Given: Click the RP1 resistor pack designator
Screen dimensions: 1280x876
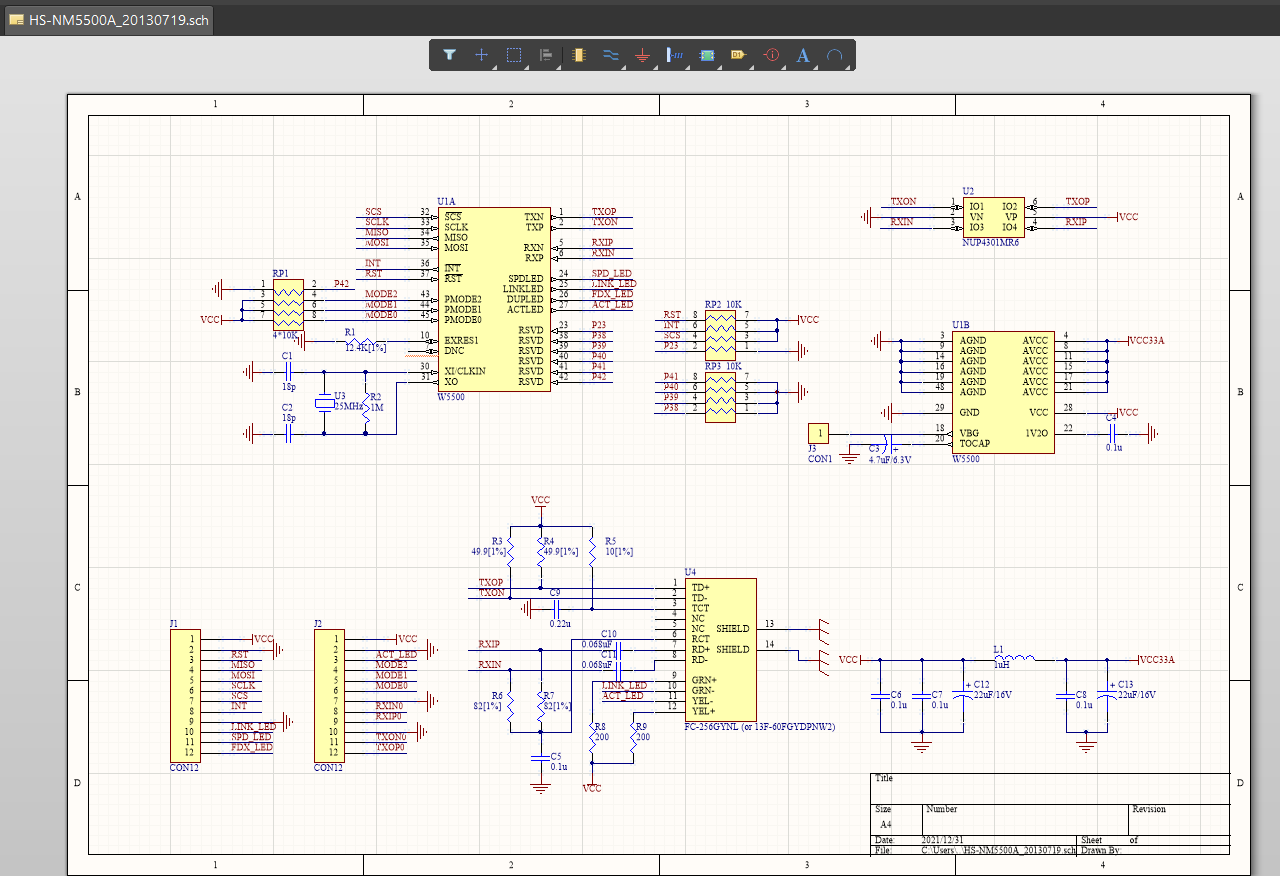Looking at the screenshot, I should click(280, 272).
